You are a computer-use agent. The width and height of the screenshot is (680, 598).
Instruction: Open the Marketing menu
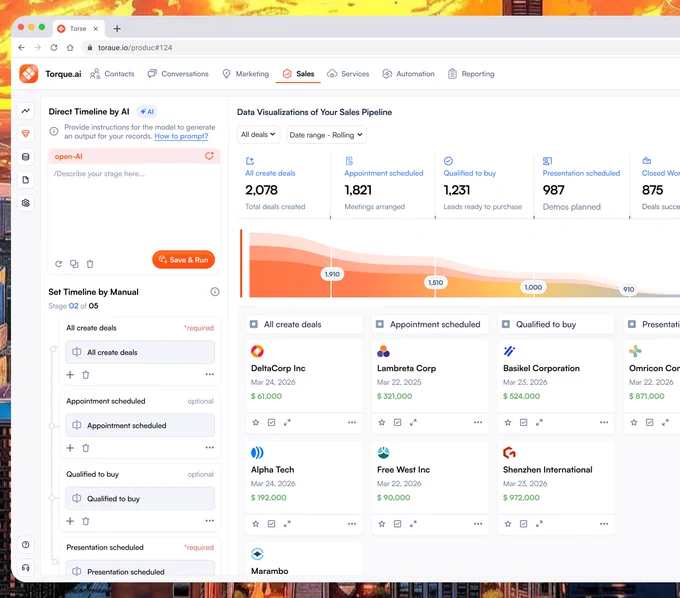(x=245, y=74)
